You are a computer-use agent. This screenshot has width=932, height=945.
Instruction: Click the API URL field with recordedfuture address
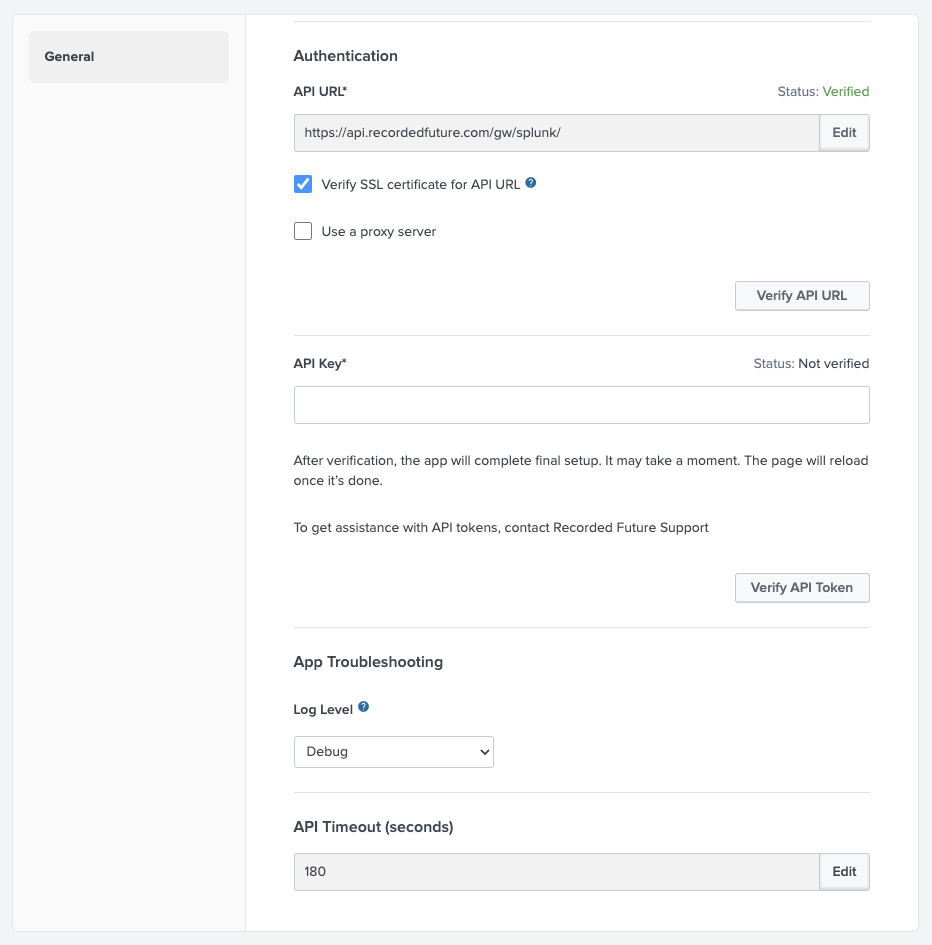[x=556, y=133]
